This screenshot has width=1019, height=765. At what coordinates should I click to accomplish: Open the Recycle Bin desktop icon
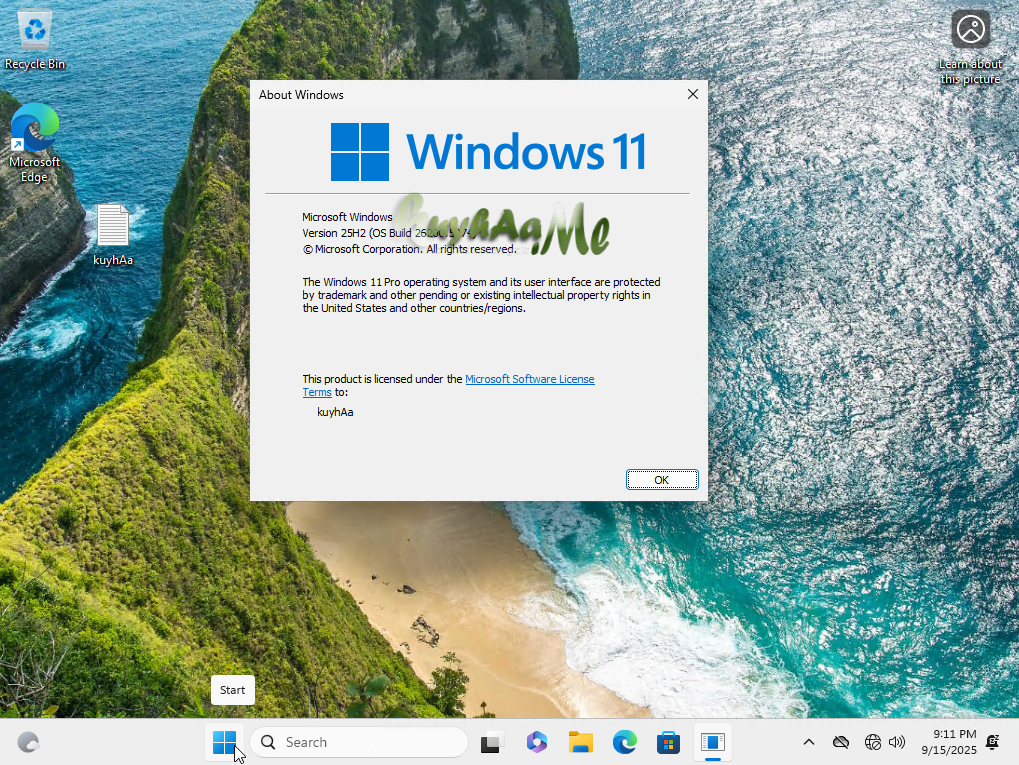tap(35, 39)
